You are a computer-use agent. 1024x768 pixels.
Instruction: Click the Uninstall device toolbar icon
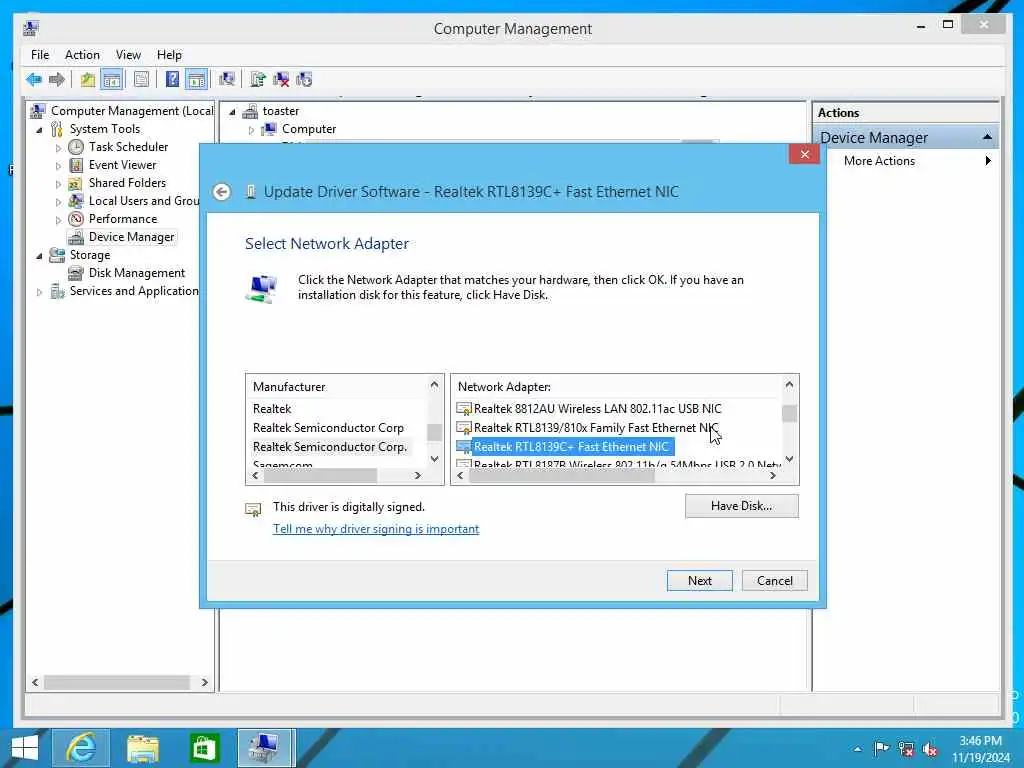coord(281,80)
